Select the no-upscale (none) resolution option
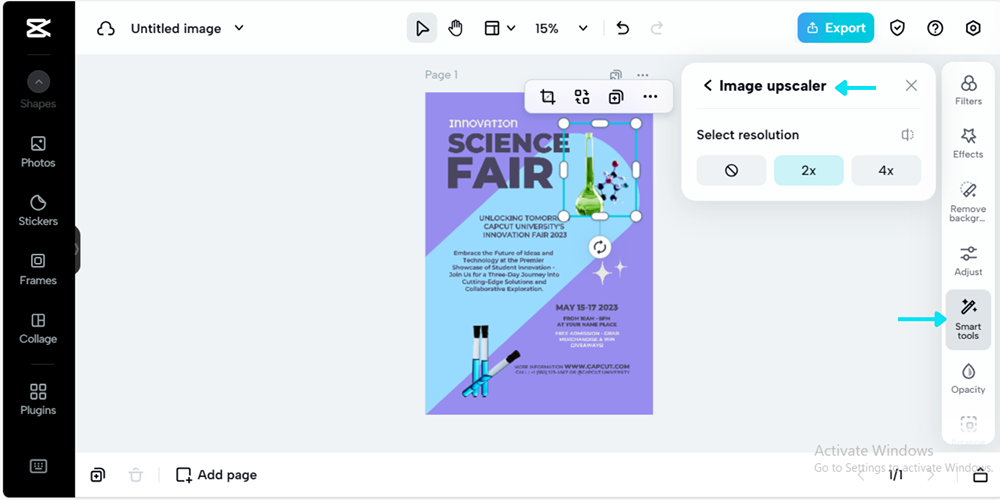 (x=732, y=170)
